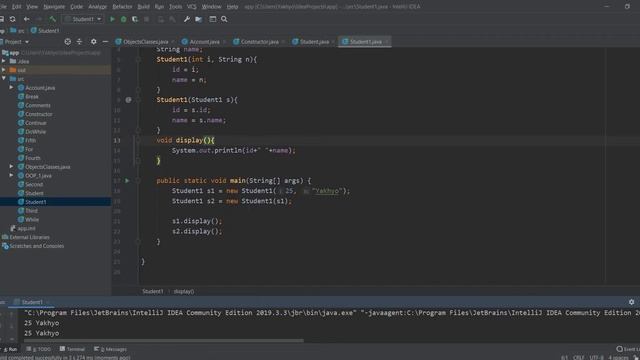640x360 pixels.
Task: Open the Messages tool window
Action: (x=110, y=349)
